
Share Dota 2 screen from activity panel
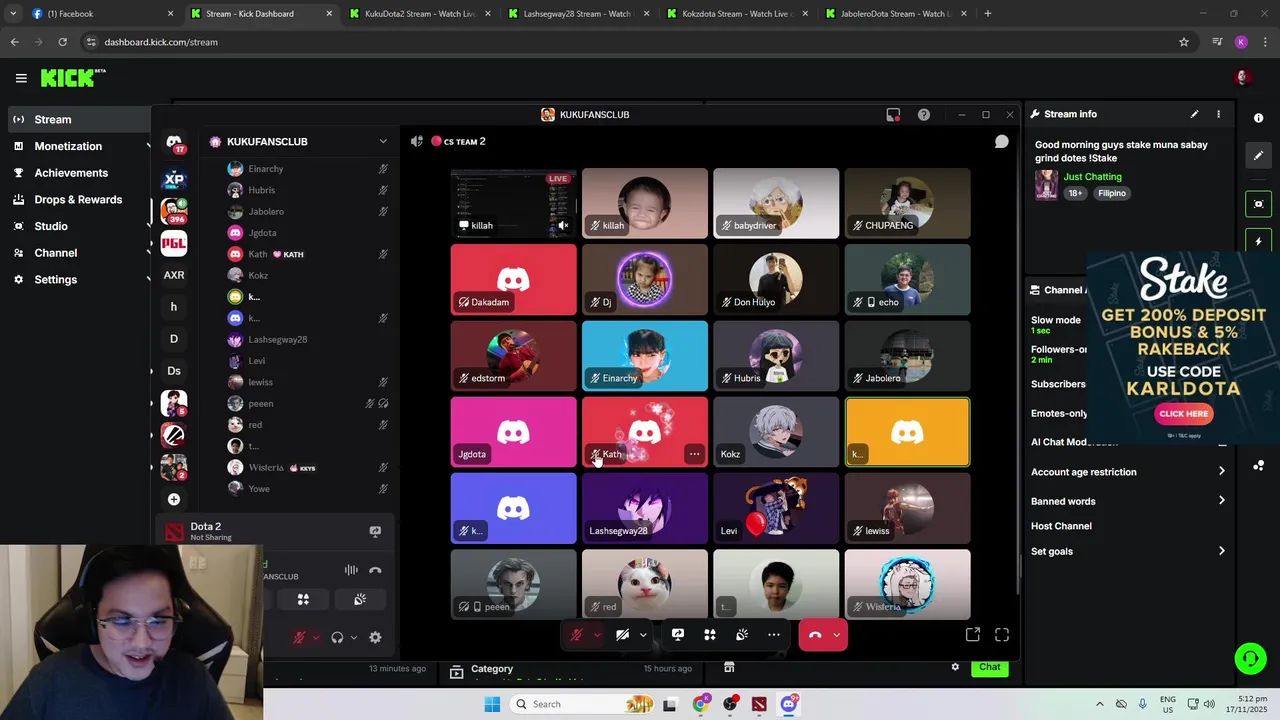(375, 532)
